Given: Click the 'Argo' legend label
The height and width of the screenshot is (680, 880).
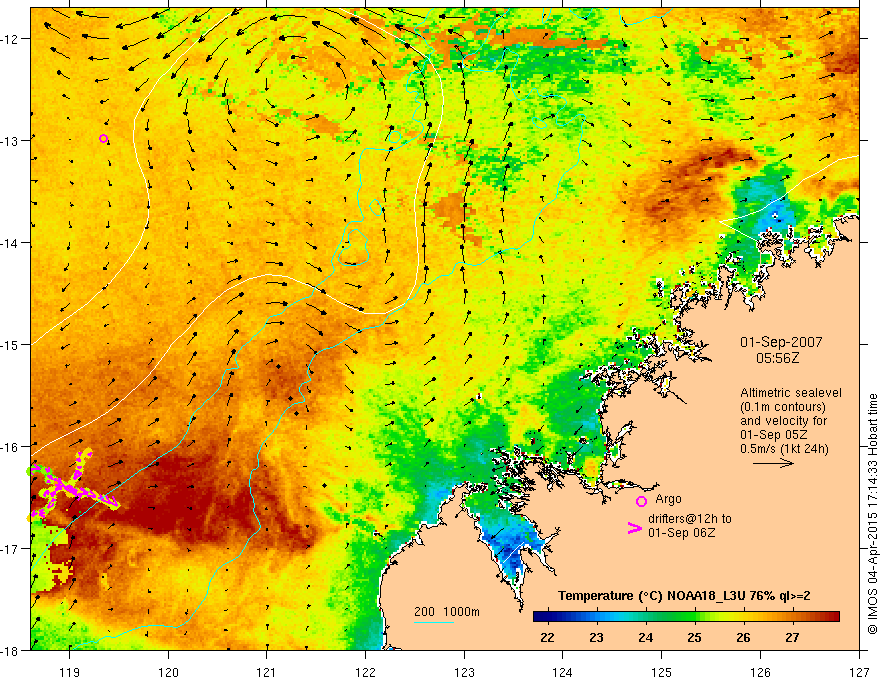Looking at the screenshot, I should click(668, 499).
